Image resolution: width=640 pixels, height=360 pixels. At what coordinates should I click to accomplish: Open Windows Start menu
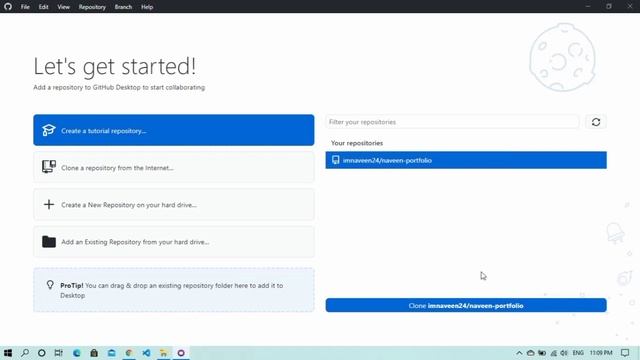pyautogui.click(x=8, y=353)
